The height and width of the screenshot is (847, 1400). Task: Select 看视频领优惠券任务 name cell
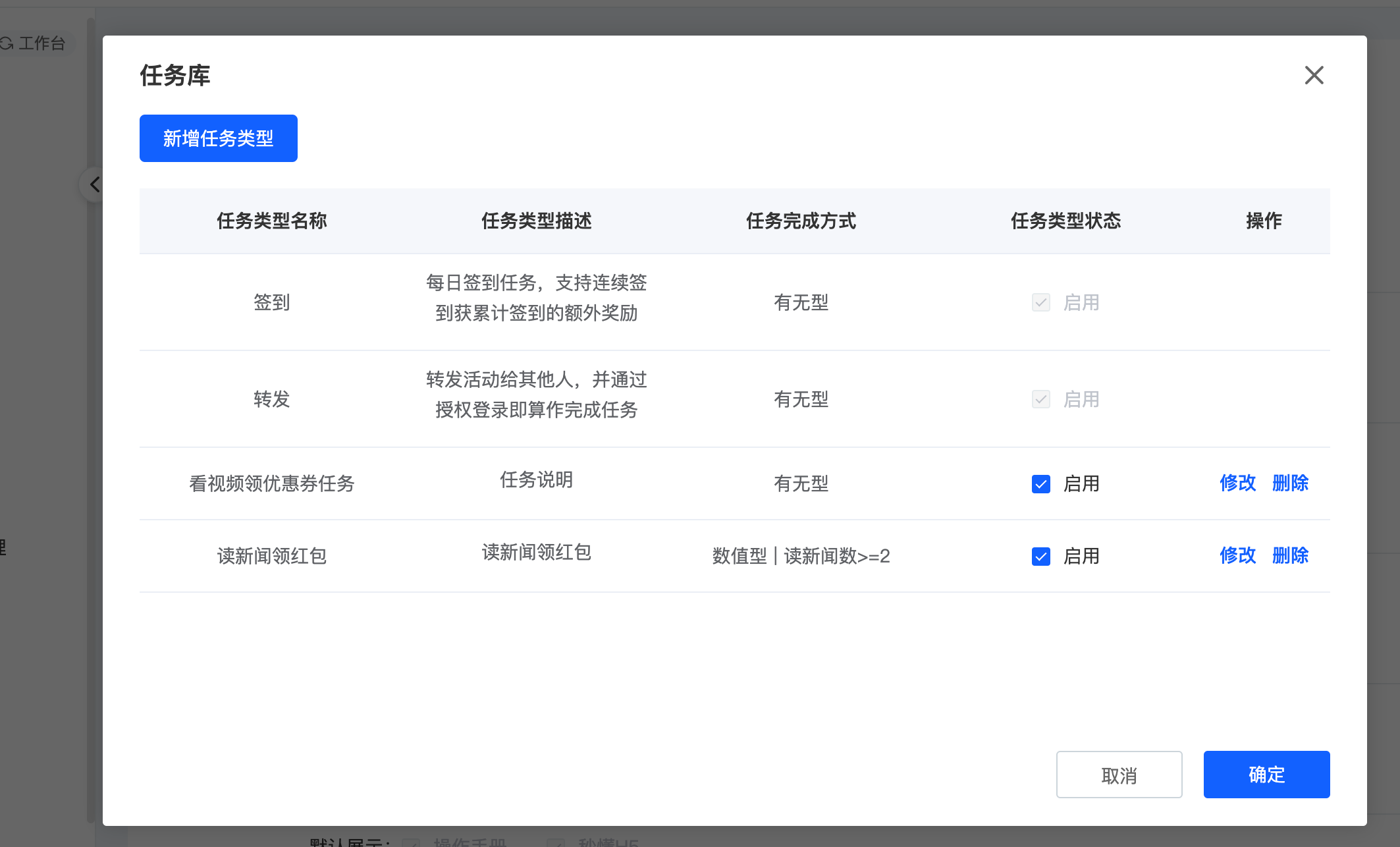[272, 483]
